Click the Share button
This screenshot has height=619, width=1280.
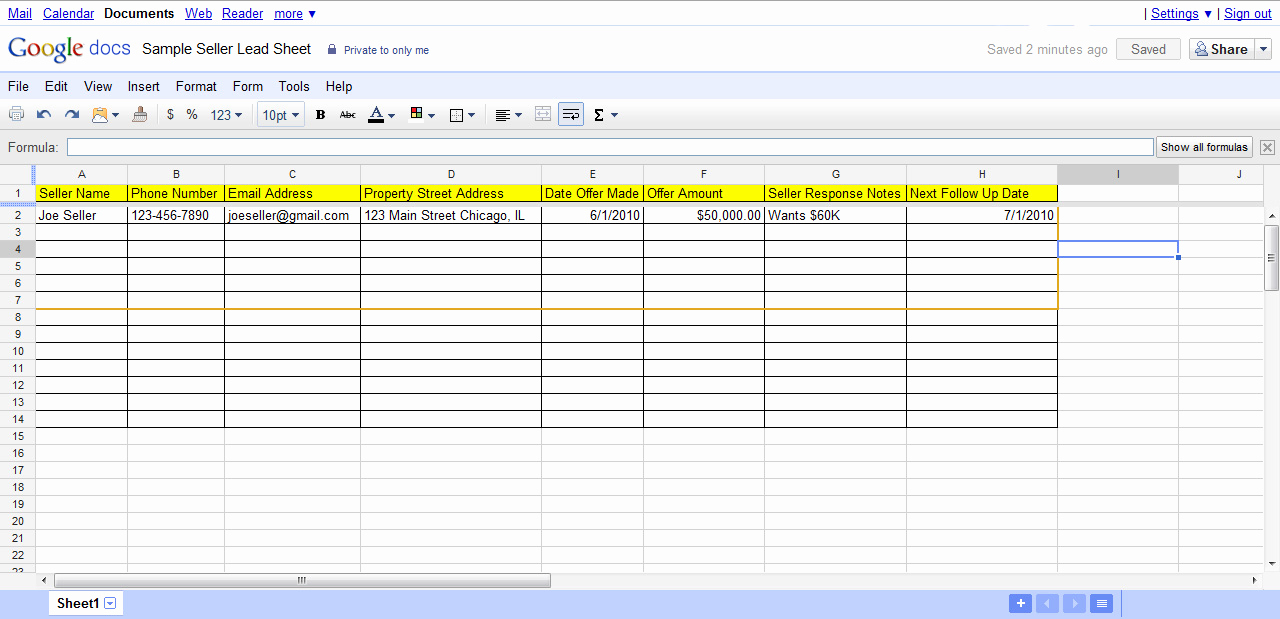(x=1220, y=50)
